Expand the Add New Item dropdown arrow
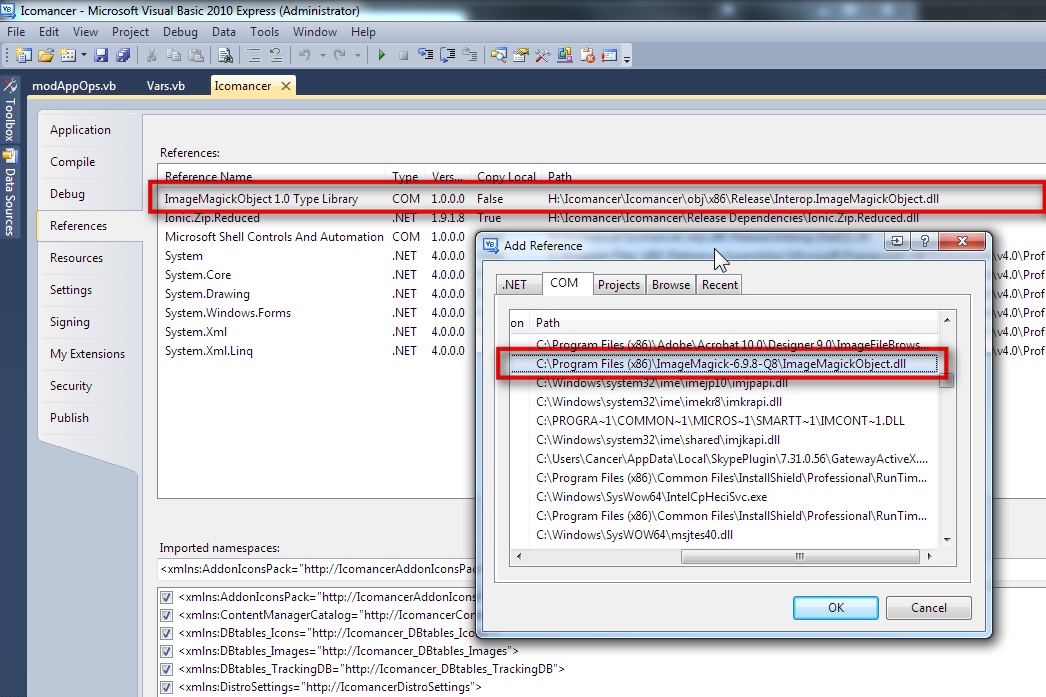The width and height of the screenshot is (1046, 697). pyautogui.click(x=83, y=55)
